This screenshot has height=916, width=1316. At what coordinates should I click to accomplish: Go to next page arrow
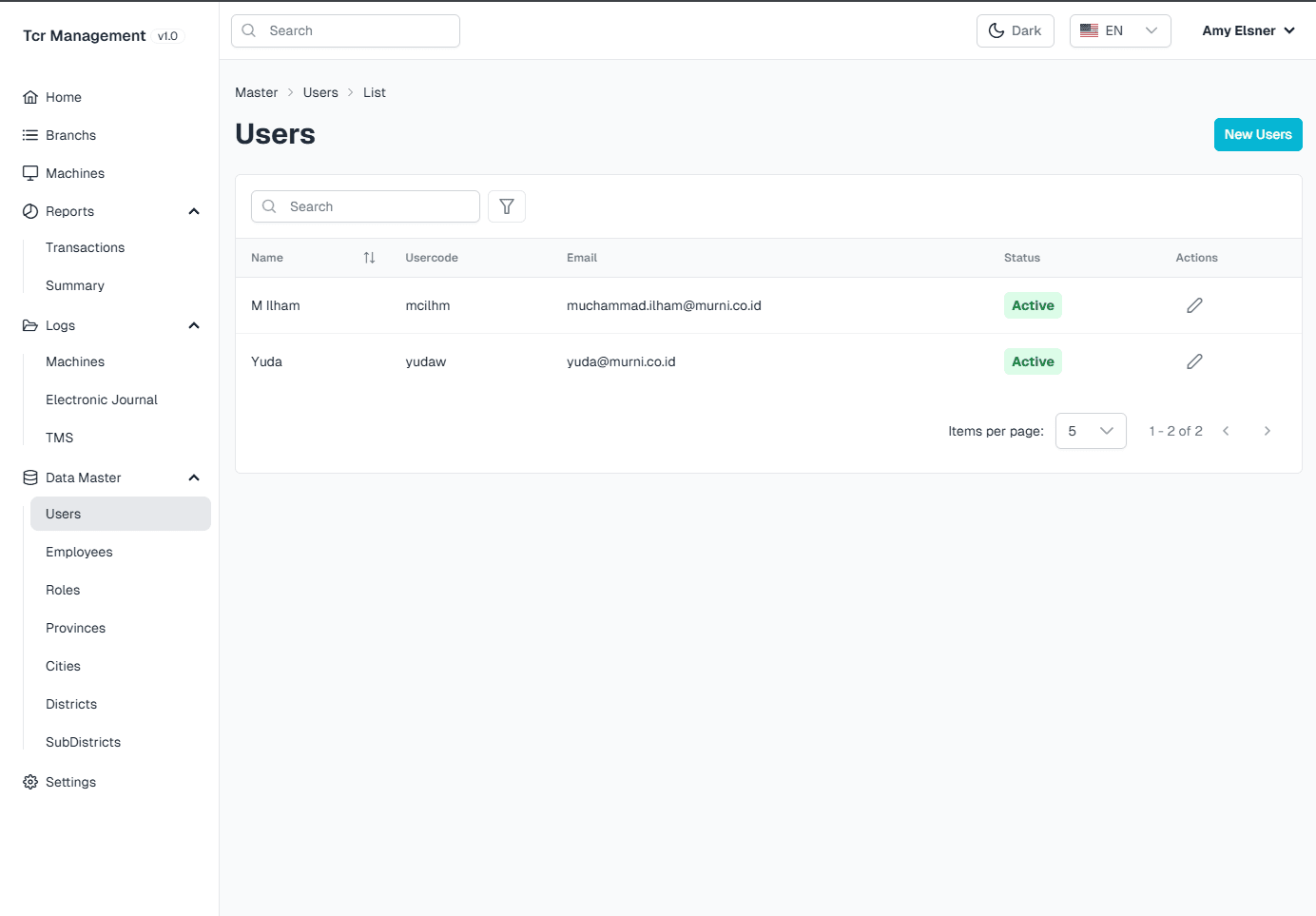1268,431
